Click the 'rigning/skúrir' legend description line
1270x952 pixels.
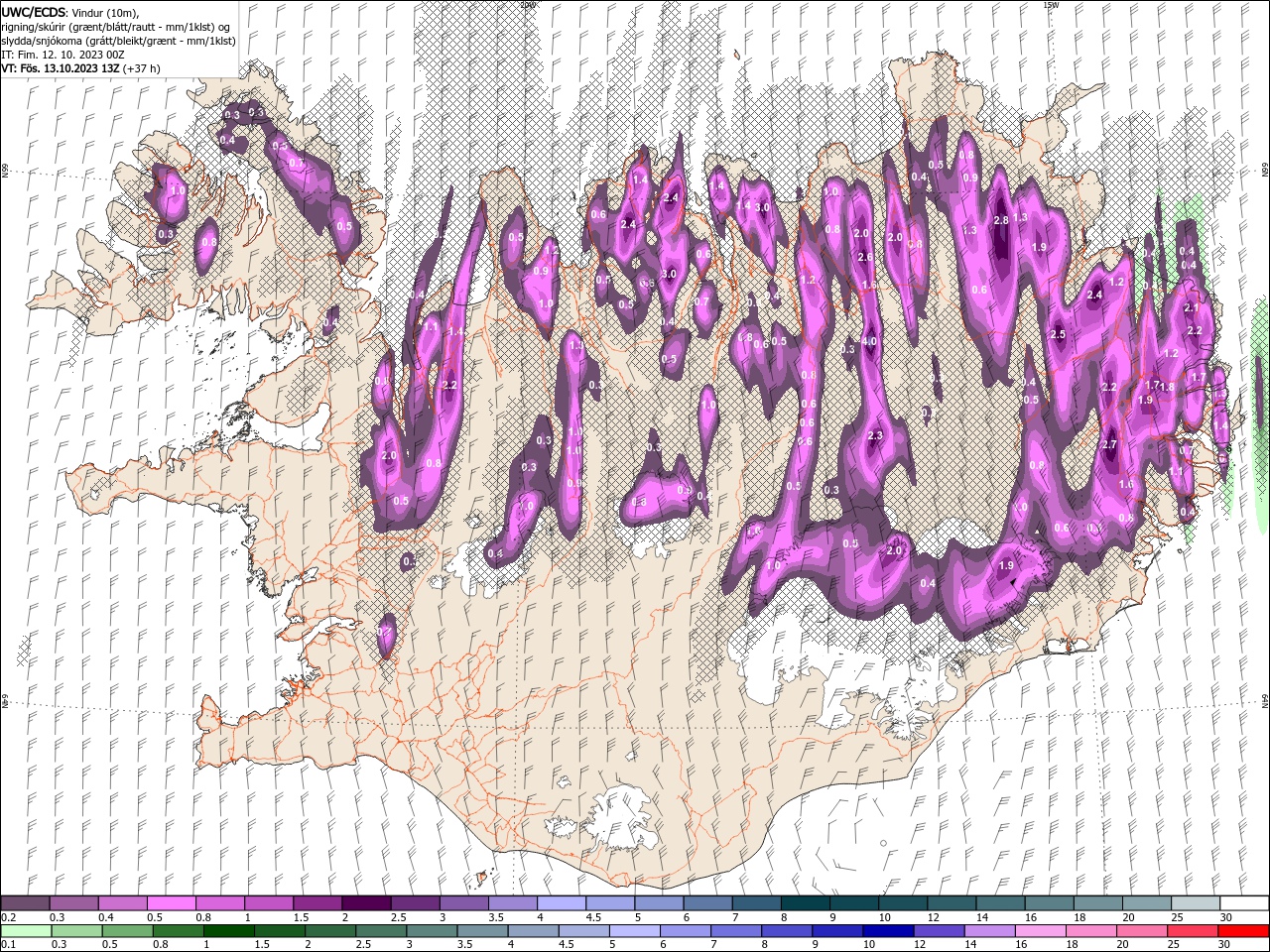[x=114, y=26]
